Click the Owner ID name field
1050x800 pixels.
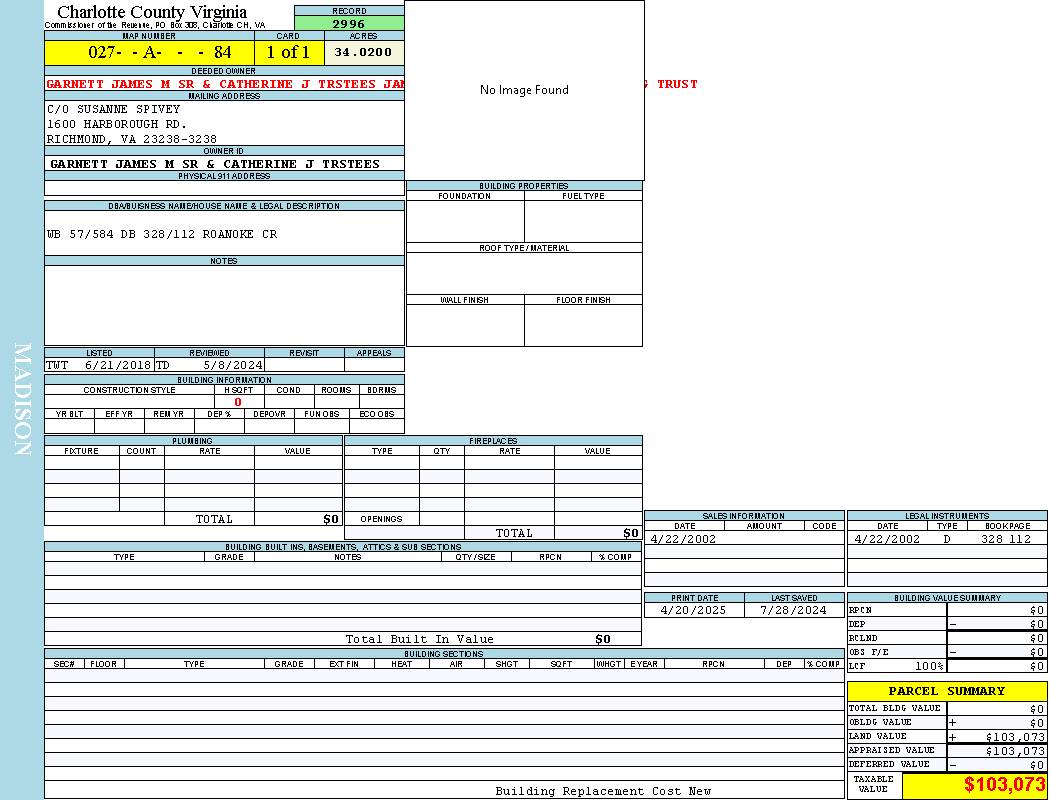pos(215,163)
